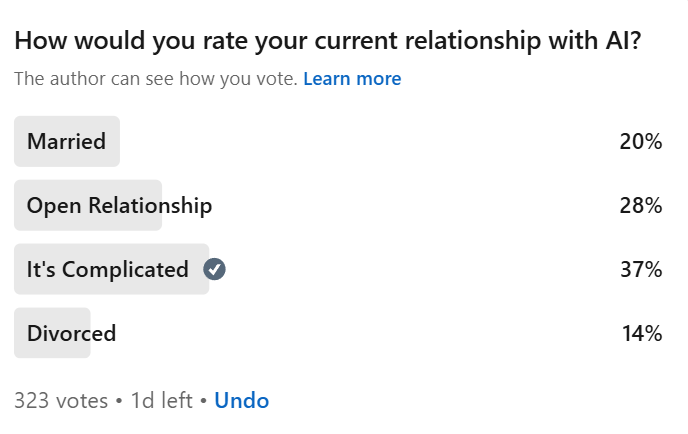Click the 1d left time remaining text
The image size is (688, 434).
[x=161, y=401]
